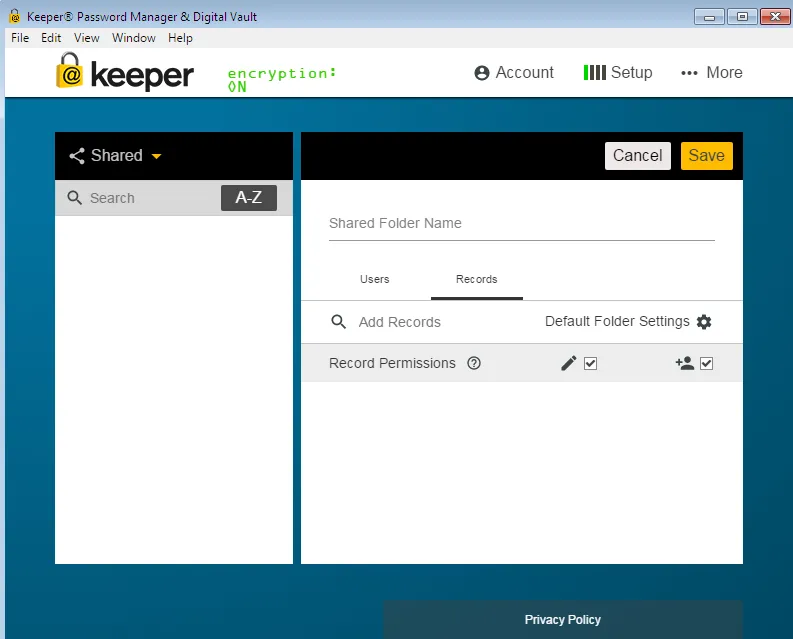Minimize the Keeper window
793x639 pixels.
point(710,17)
